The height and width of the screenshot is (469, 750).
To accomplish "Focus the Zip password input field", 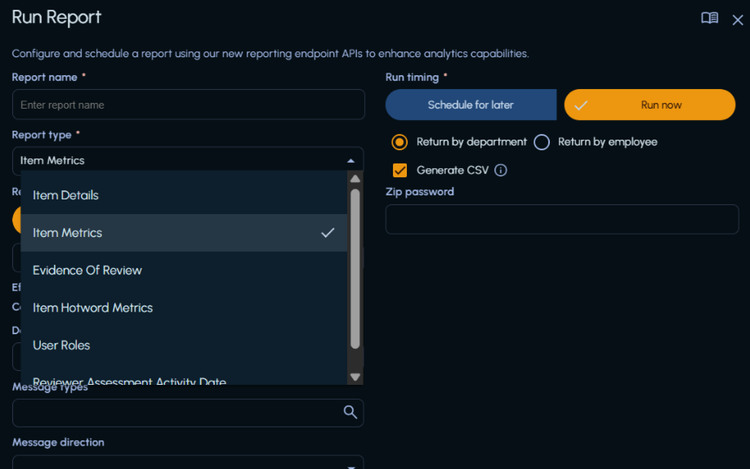I will point(562,219).
